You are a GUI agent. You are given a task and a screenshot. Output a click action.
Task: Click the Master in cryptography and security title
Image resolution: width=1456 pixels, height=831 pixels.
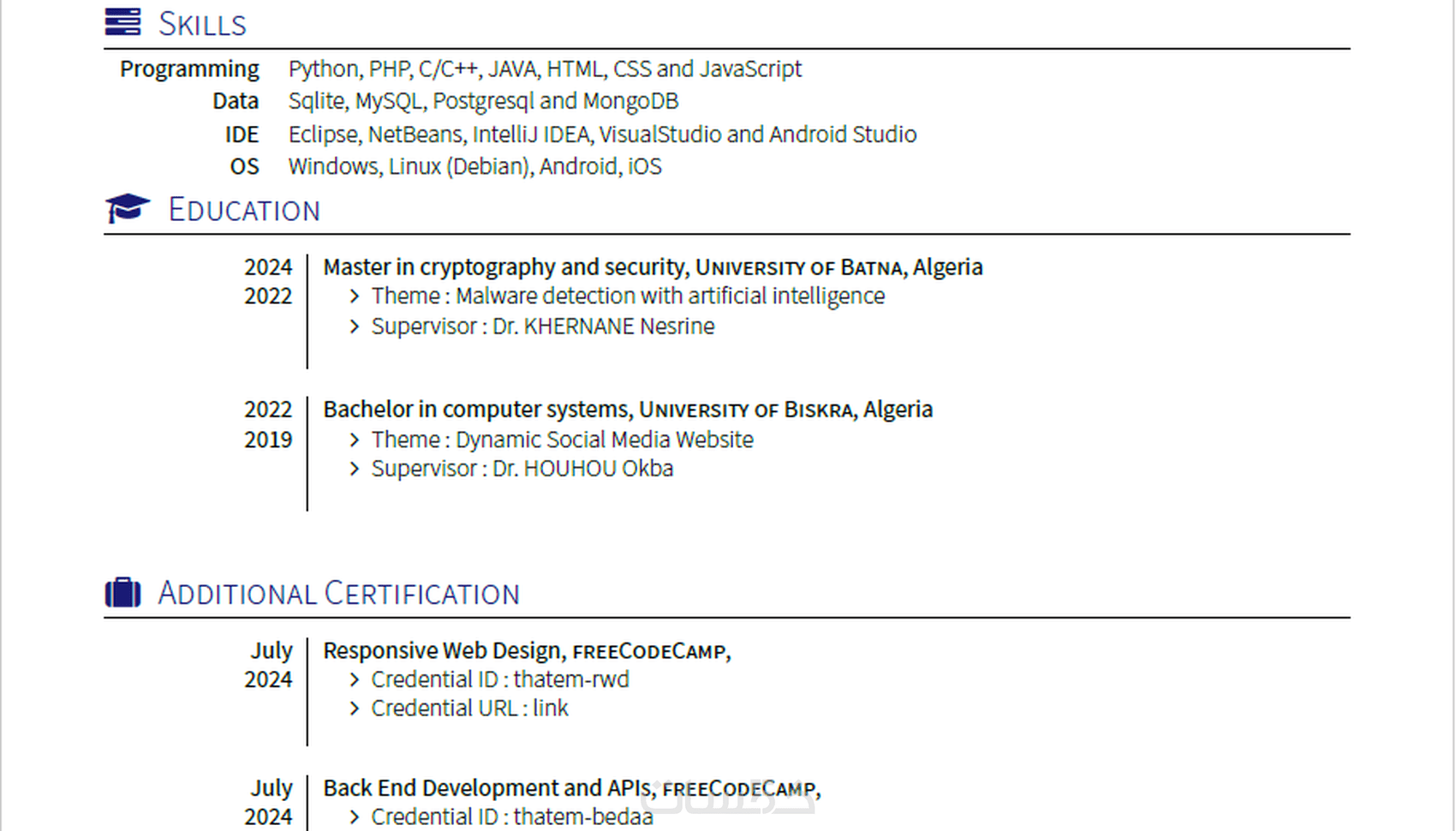coord(504,267)
